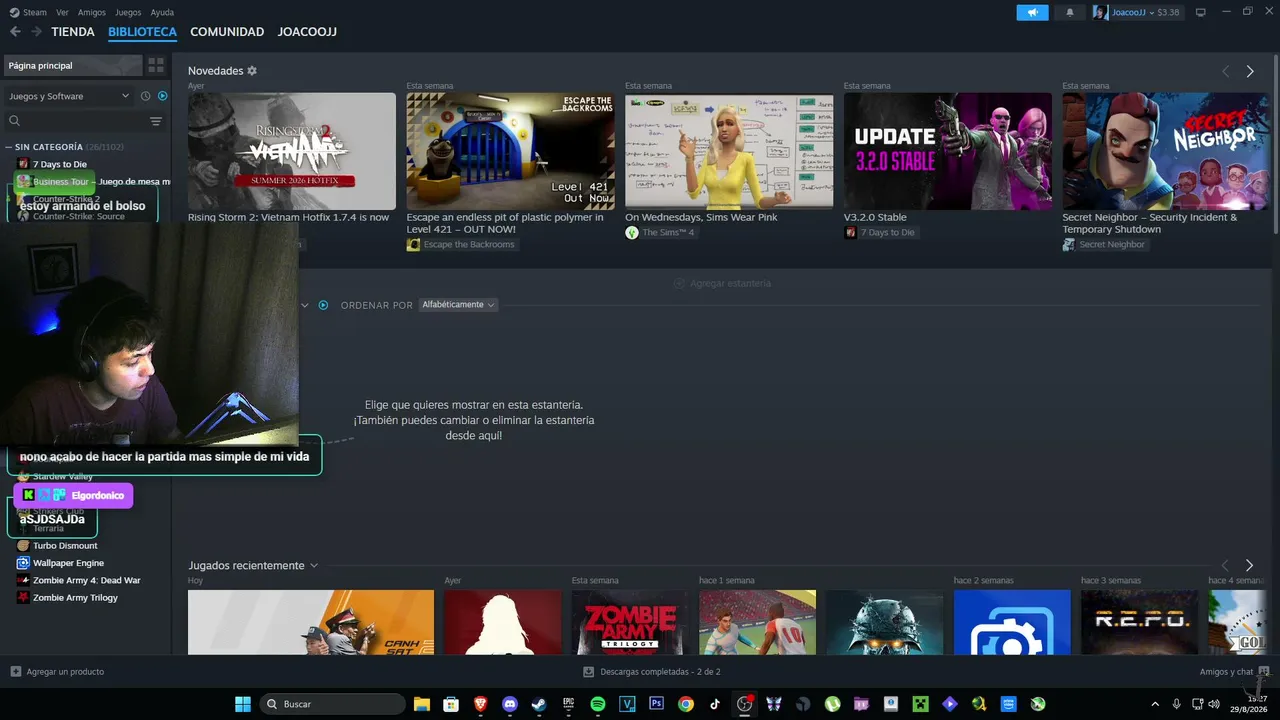The height and width of the screenshot is (720, 1280).
Task: Click Agregar estantería
Action: 722,284
